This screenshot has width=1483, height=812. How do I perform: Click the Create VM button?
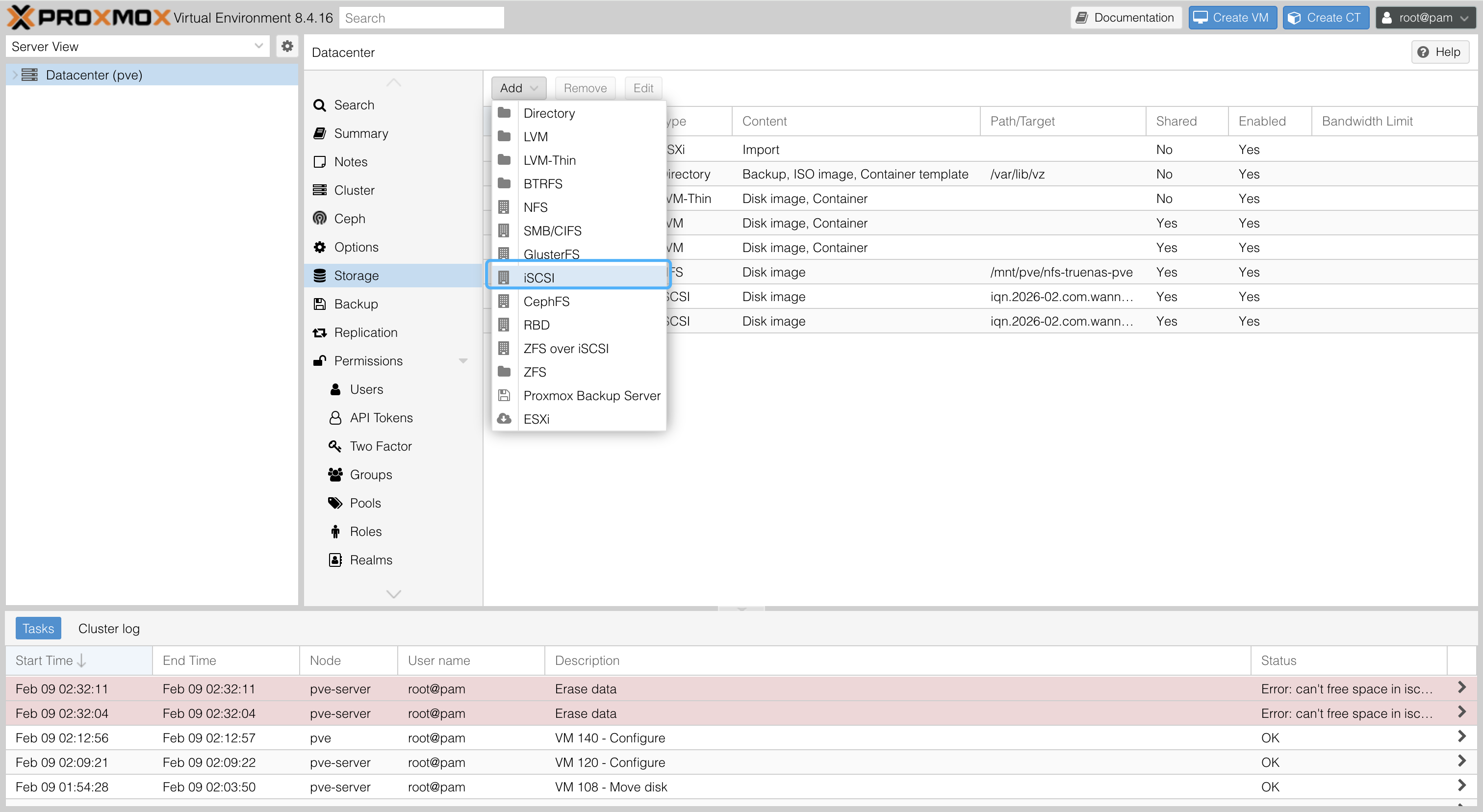pos(1232,18)
